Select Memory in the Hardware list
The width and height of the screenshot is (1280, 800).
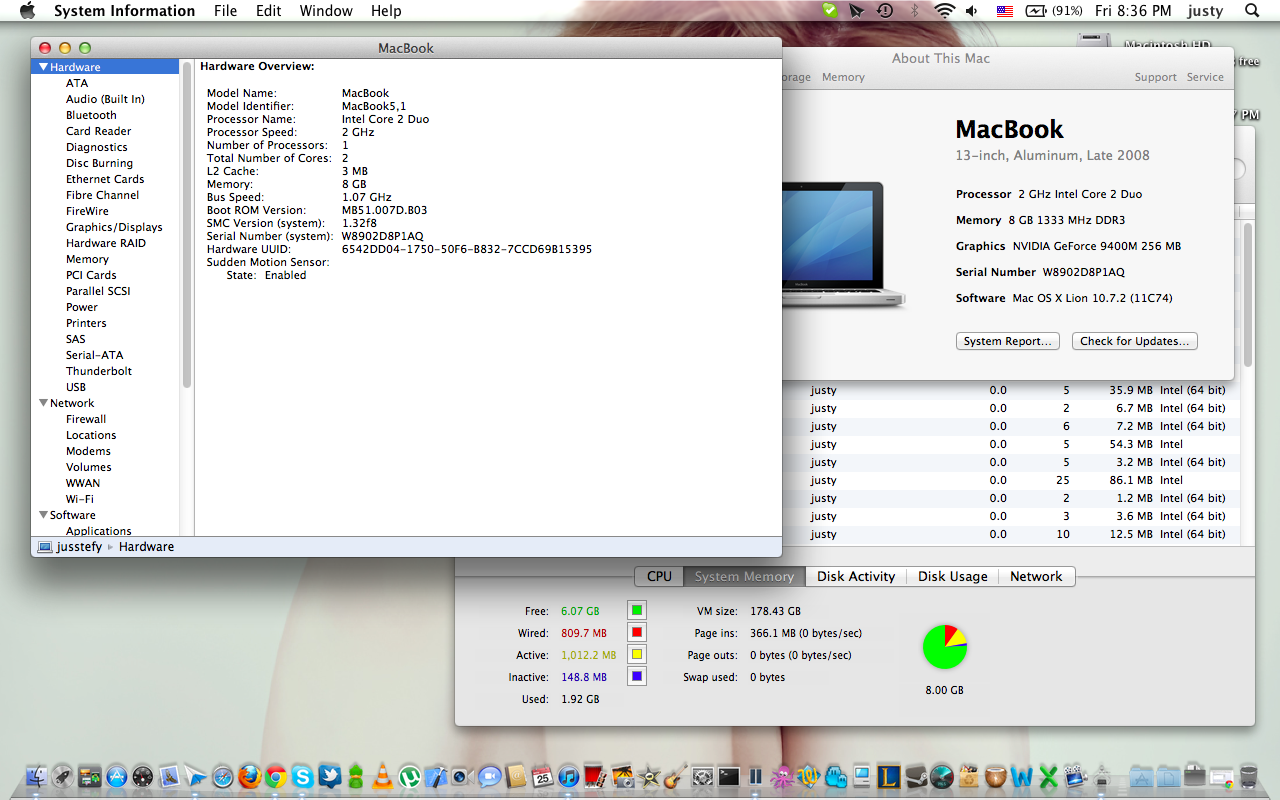pos(87,259)
